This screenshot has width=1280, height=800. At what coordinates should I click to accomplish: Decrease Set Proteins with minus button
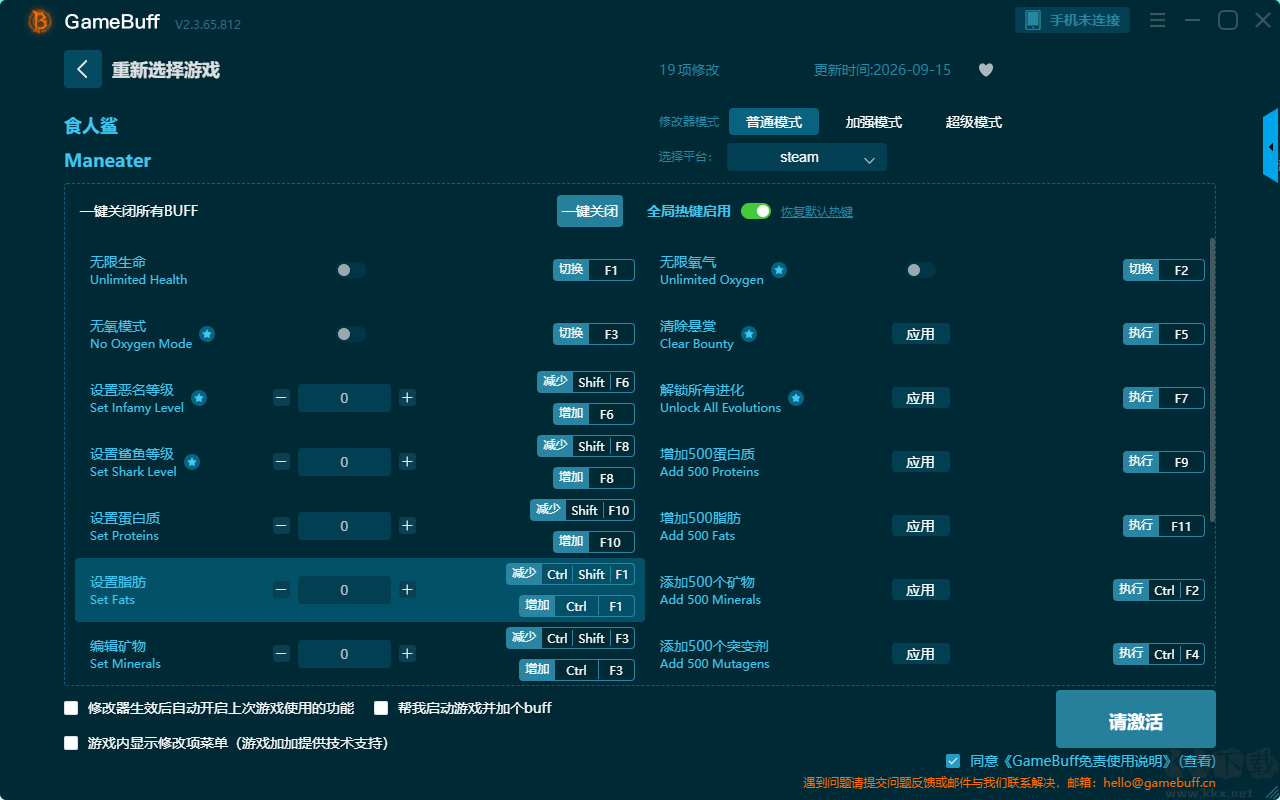(281, 526)
